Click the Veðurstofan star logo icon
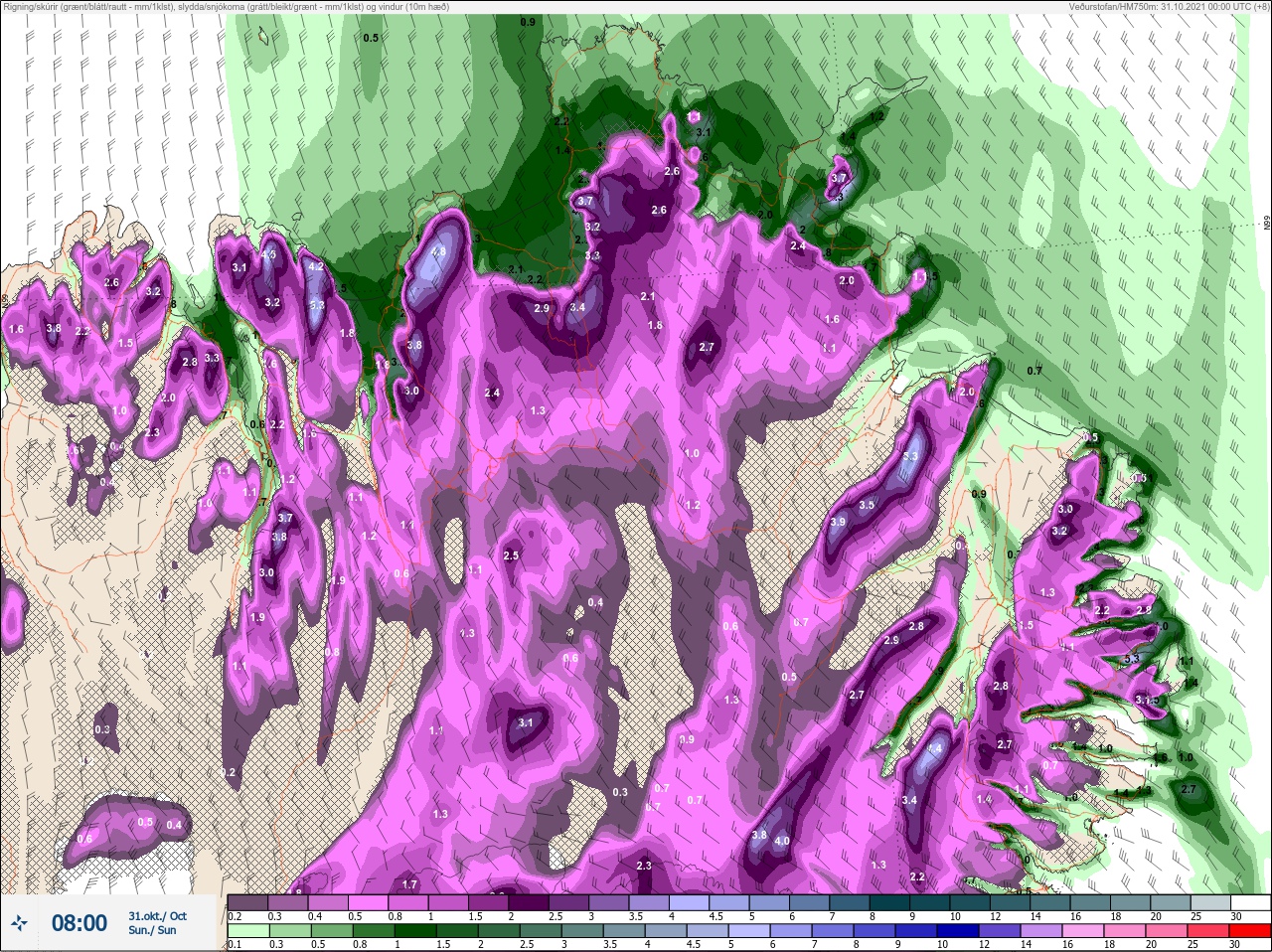 19,922
